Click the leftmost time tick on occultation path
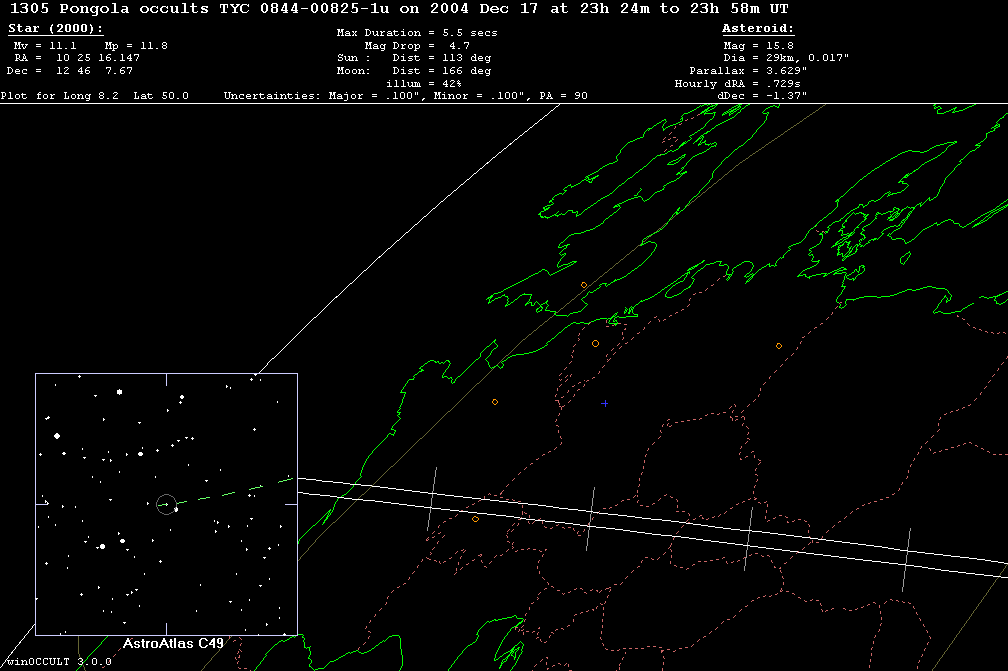 pos(432,499)
